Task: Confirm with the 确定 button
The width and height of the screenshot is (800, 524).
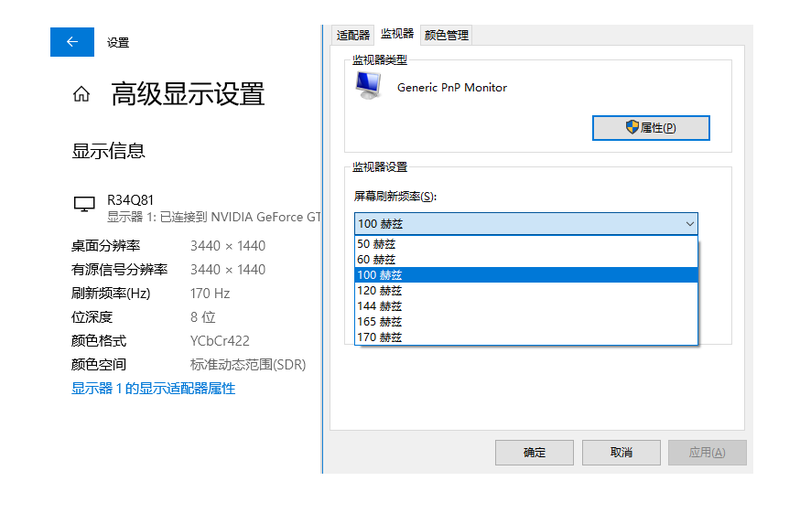Action: [534, 453]
